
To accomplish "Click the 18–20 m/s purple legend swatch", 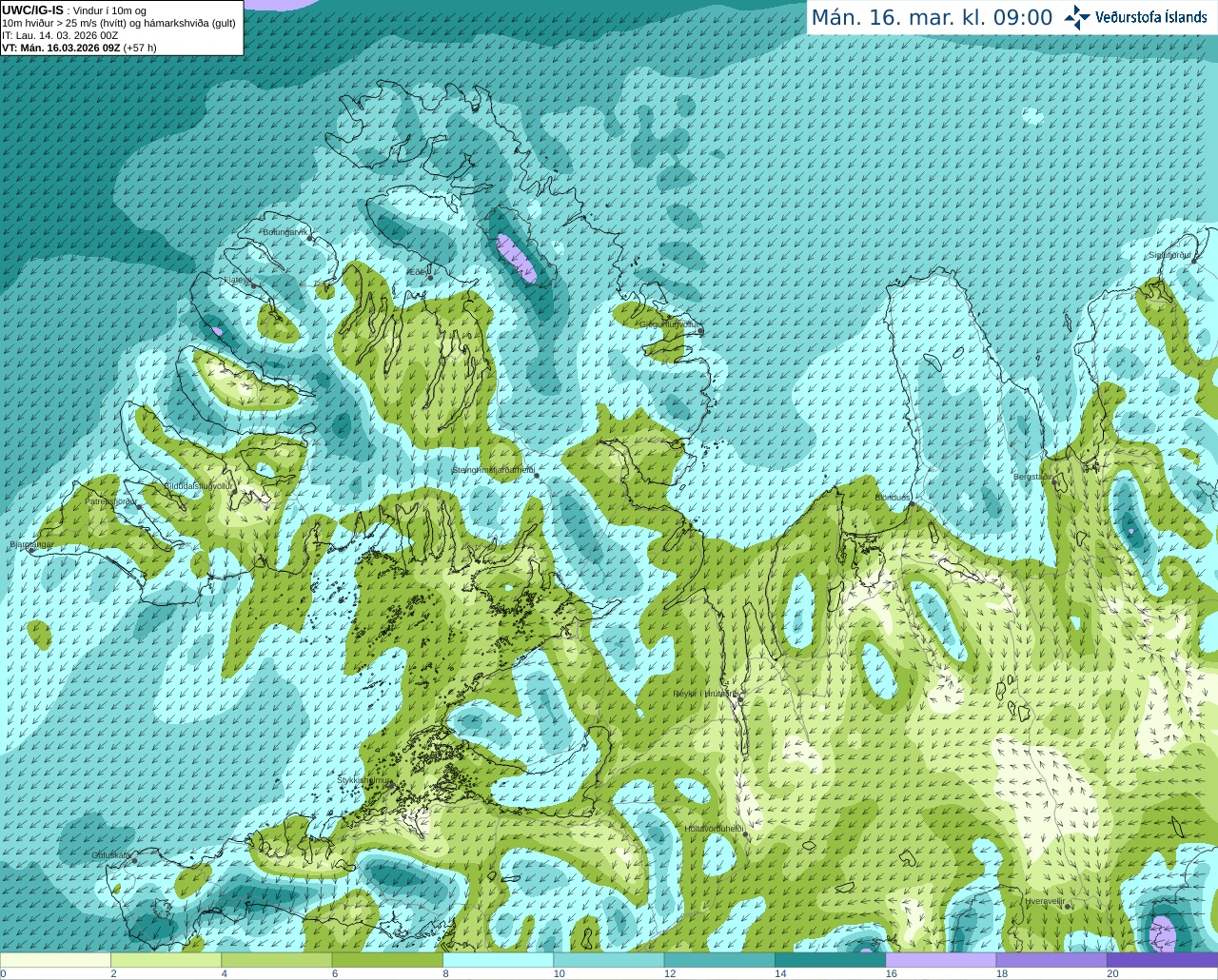I will coord(1051,960).
